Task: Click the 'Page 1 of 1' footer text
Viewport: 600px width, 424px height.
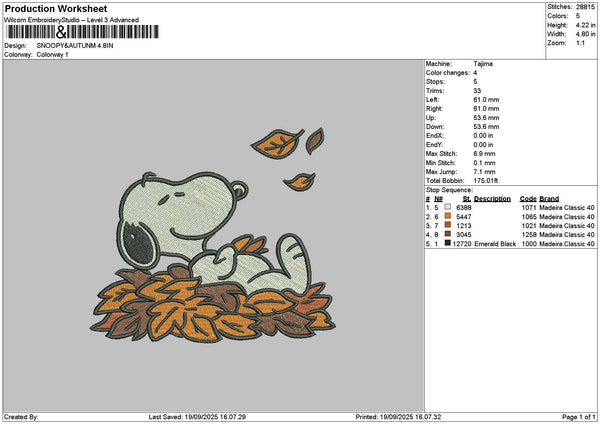Action: [579, 417]
